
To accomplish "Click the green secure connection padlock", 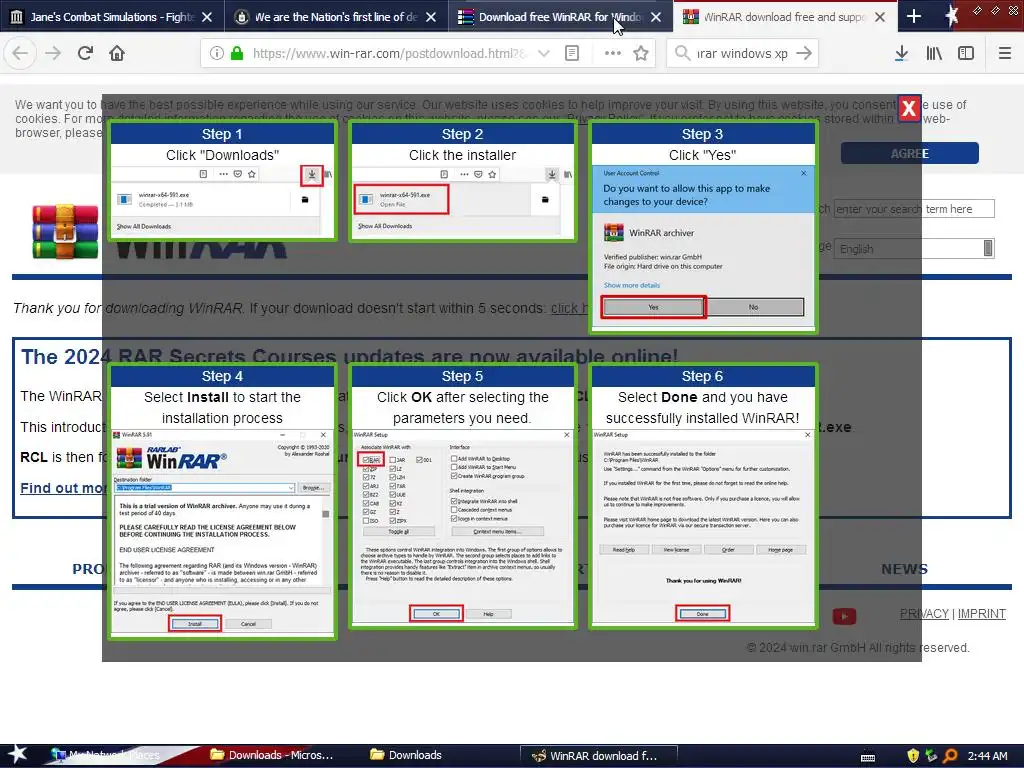I will [x=236, y=54].
